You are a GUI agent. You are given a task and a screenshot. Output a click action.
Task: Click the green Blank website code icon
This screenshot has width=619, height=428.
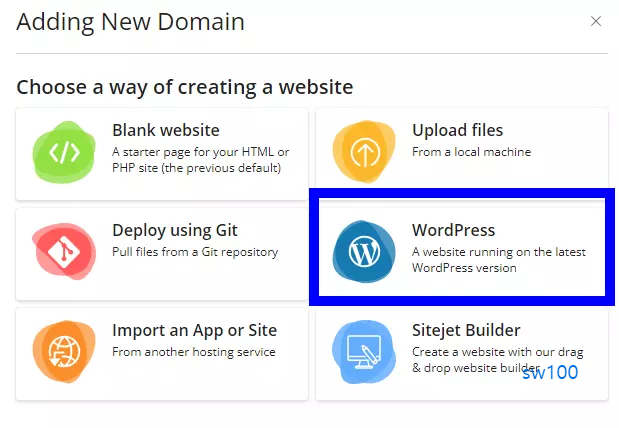[x=64, y=152]
